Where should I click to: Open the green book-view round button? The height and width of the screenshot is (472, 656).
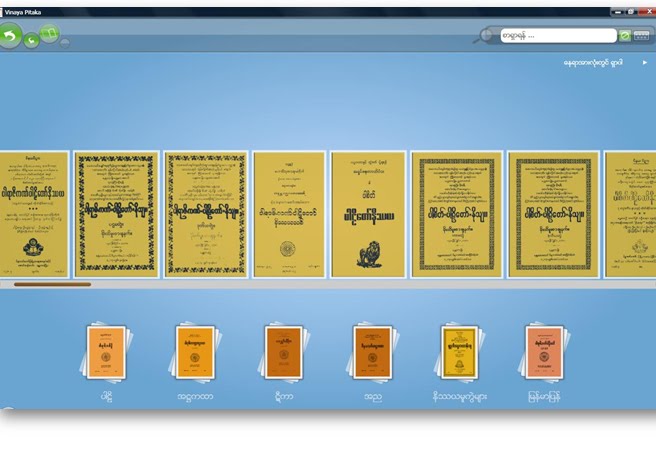[49, 33]
